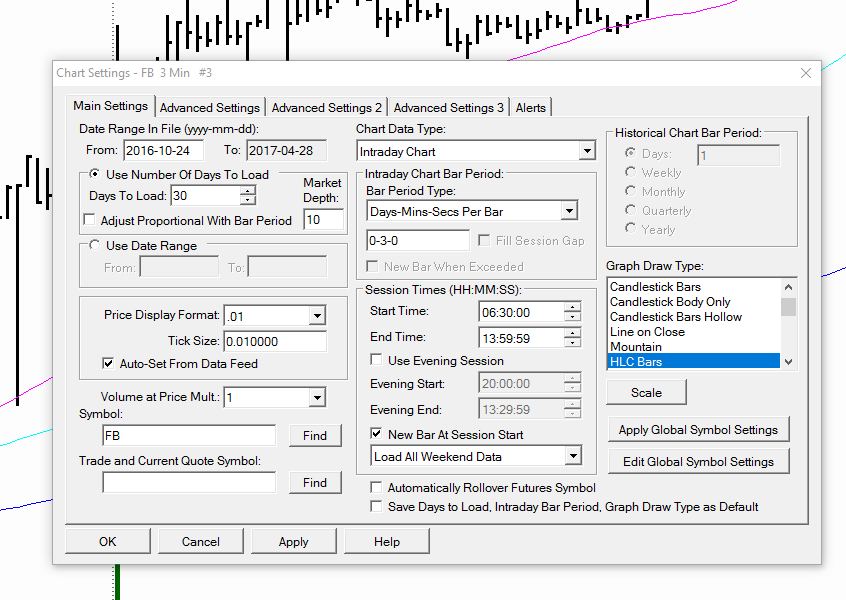
Task: Open Help for chart settings
Action: pos(387,541)
